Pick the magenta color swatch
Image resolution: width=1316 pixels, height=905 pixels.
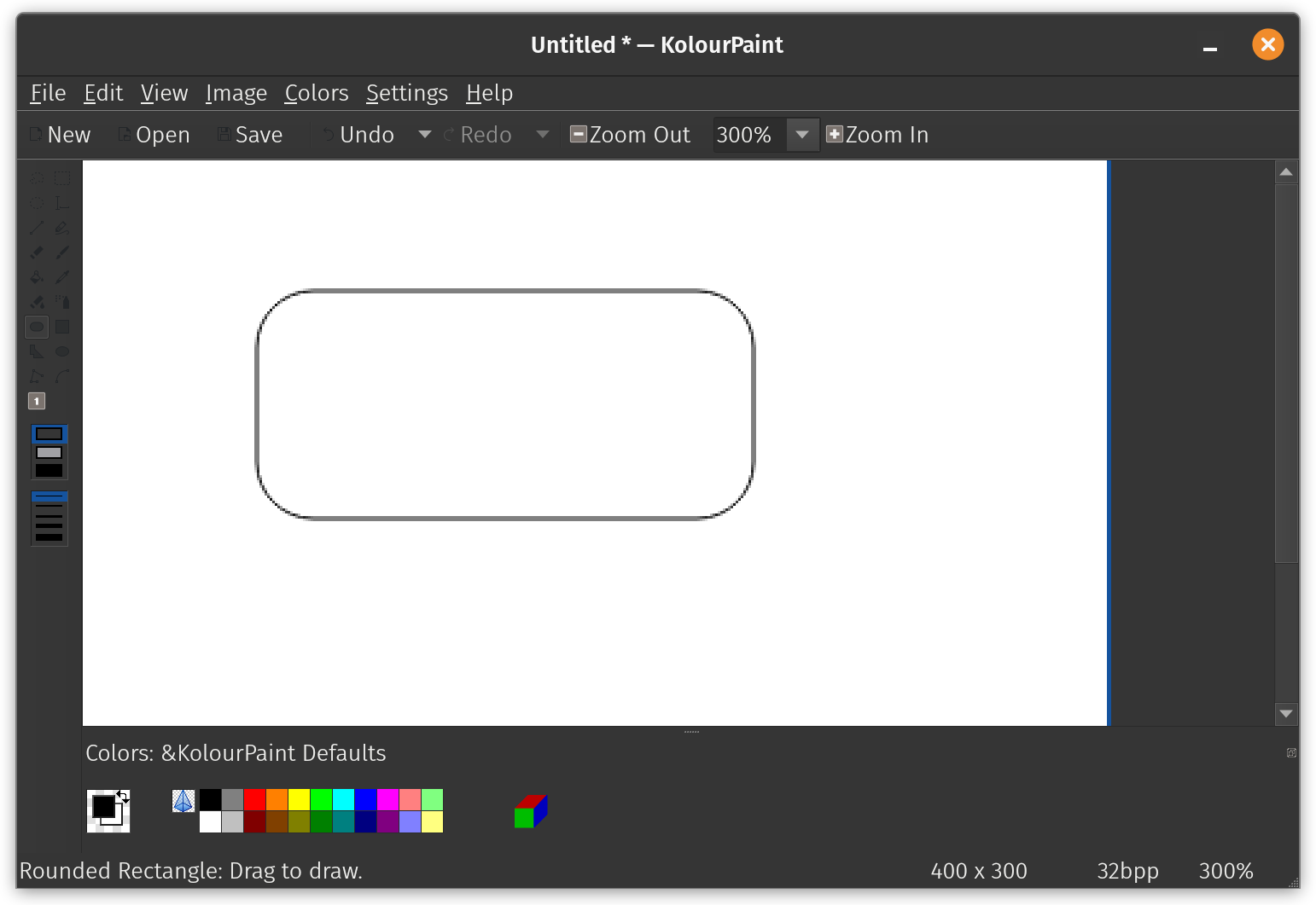[387, 799]
